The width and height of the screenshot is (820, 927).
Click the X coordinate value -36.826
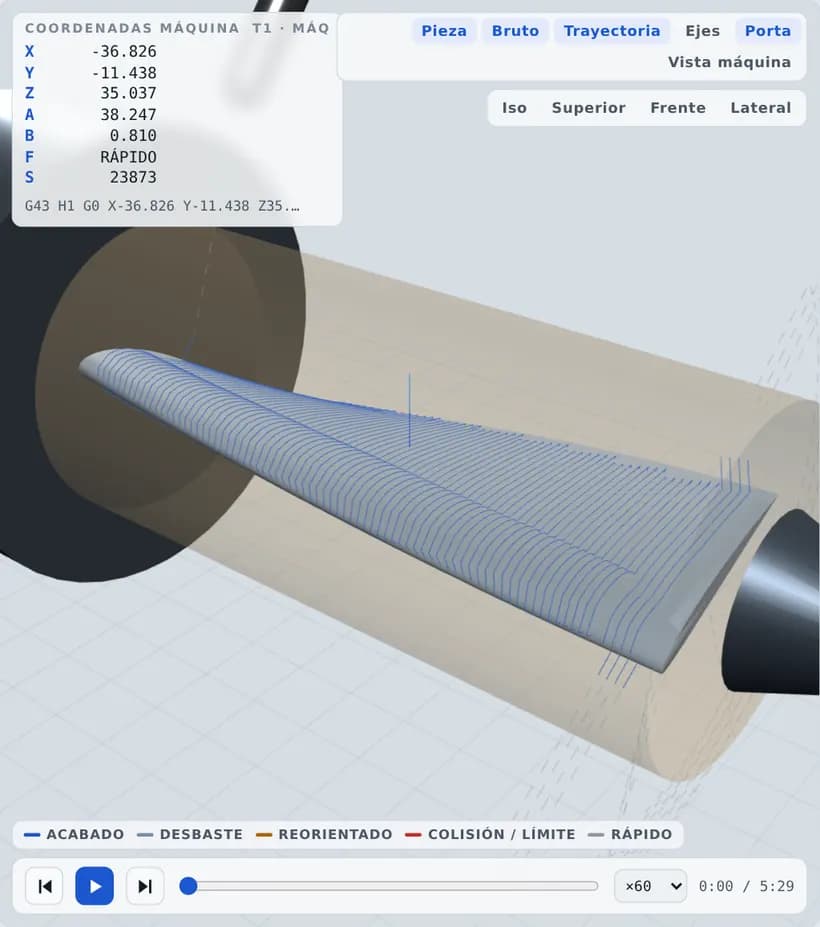pyautogui.click(x=124, y=51)
